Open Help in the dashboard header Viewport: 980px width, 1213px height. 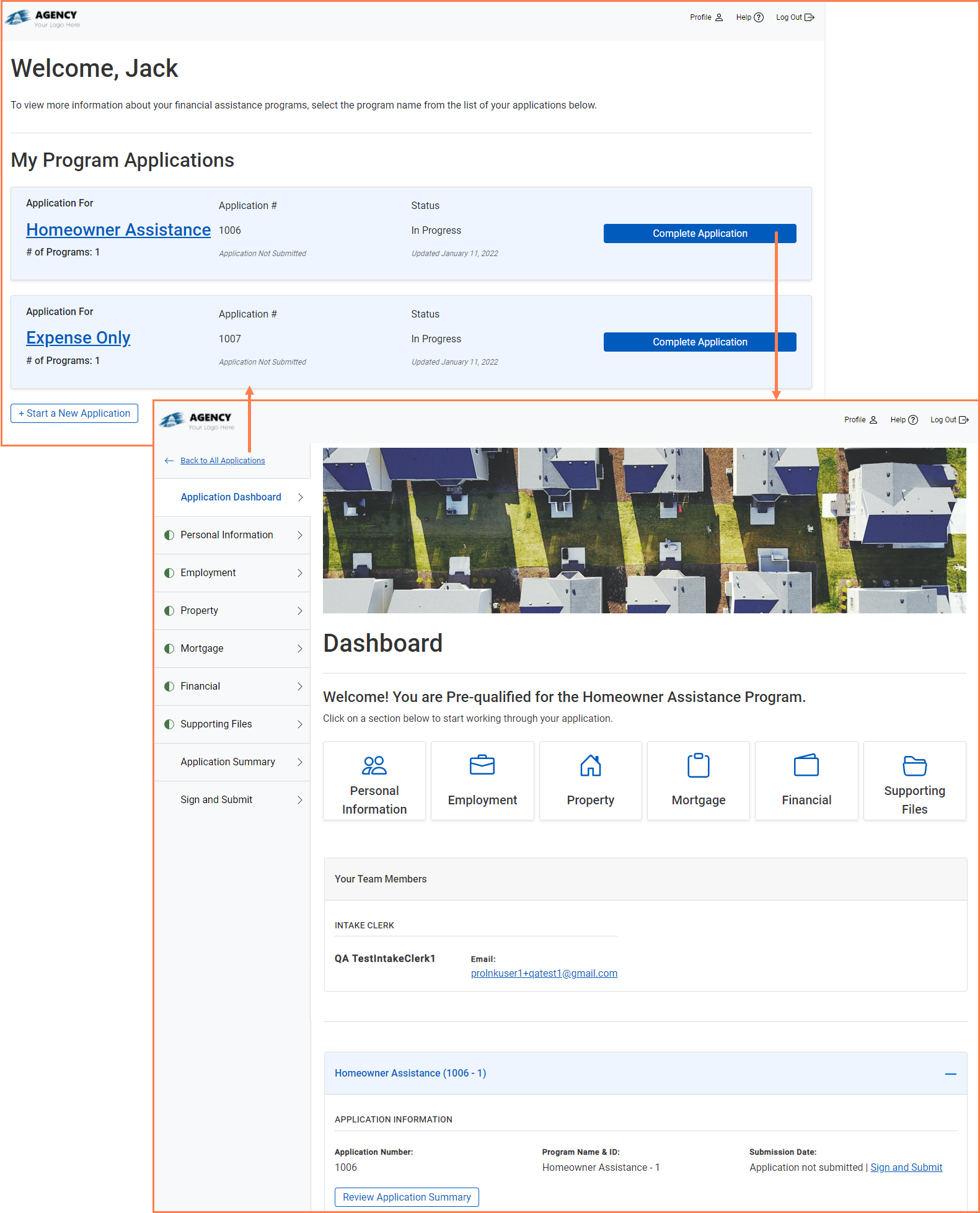(904, 420)
